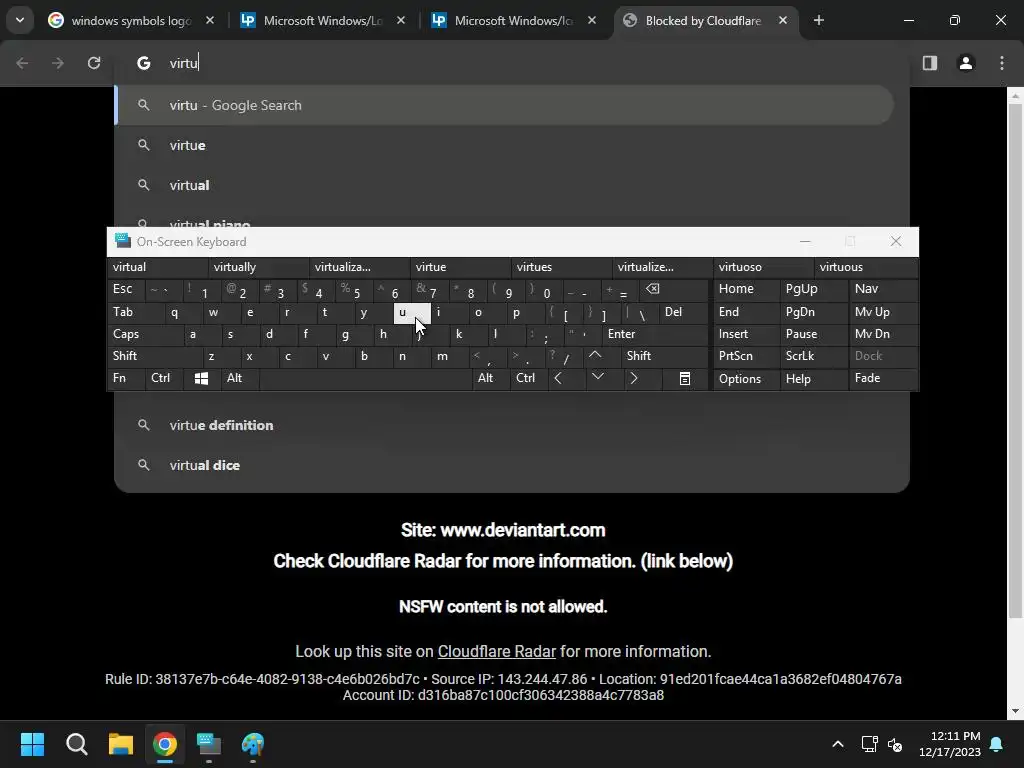
Task: Click the context menu key icon
Action: point(684,379)
